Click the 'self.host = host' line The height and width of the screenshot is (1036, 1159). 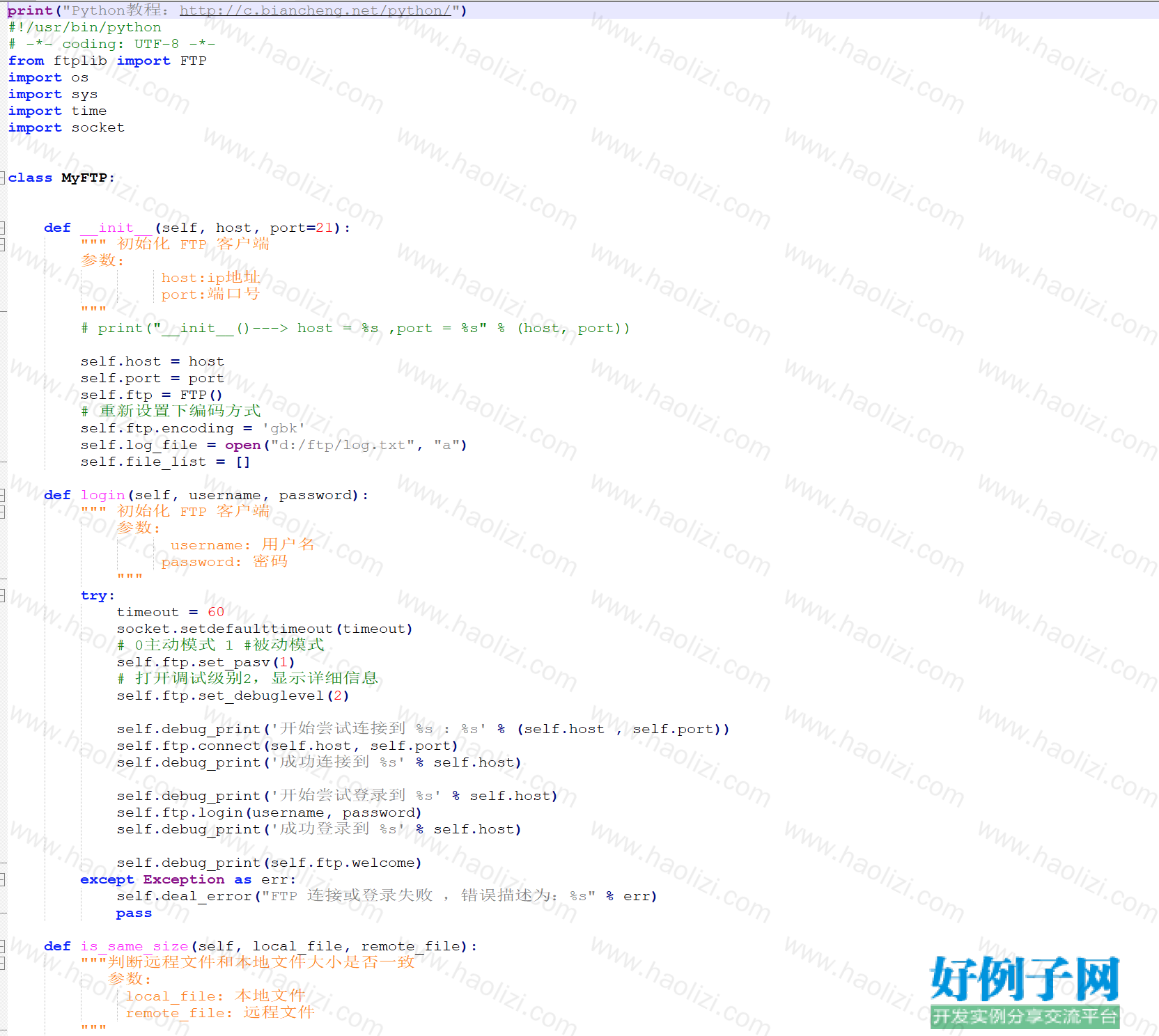point(153,361)
